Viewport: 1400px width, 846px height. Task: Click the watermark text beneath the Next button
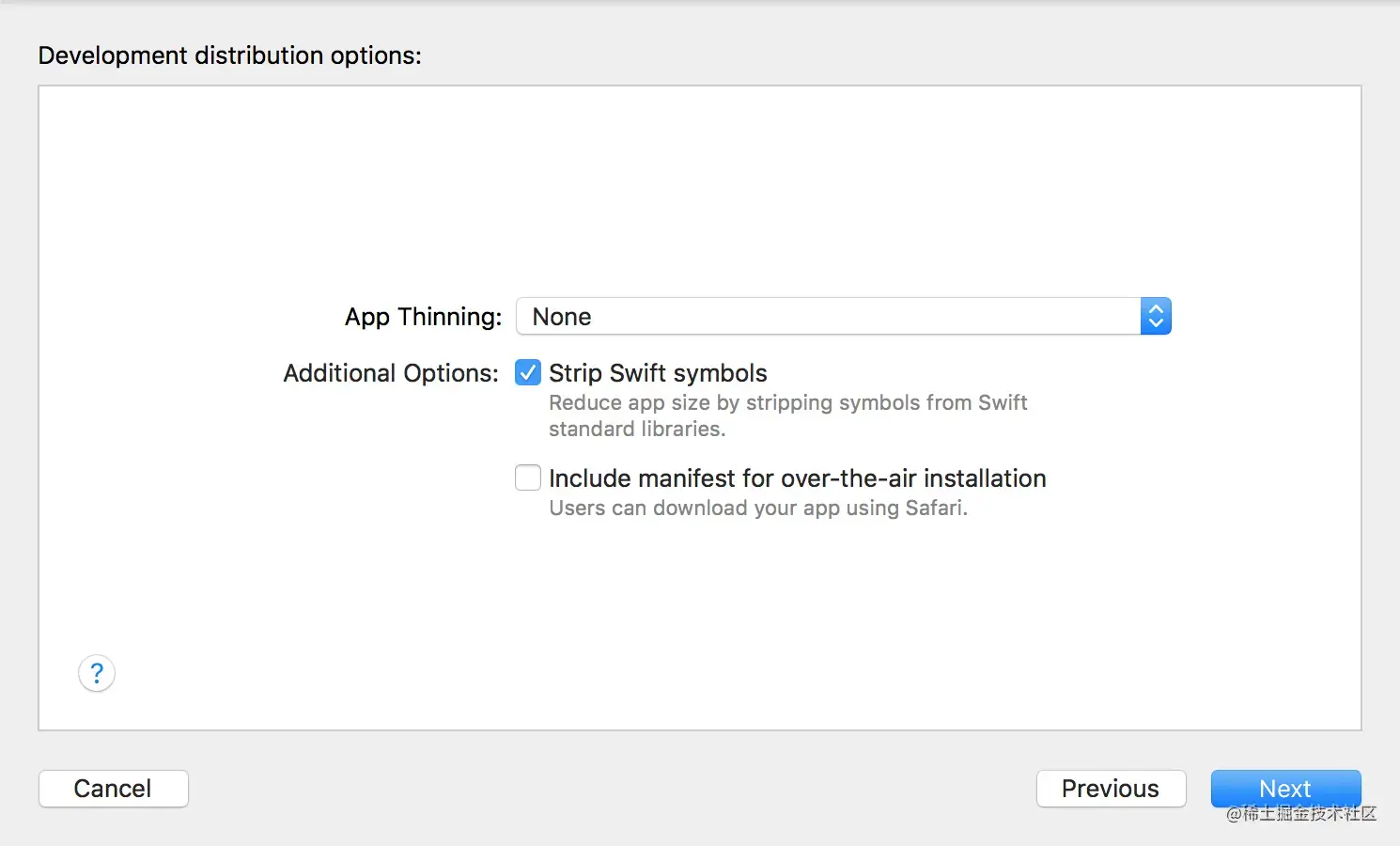(x=1301, y=814)
